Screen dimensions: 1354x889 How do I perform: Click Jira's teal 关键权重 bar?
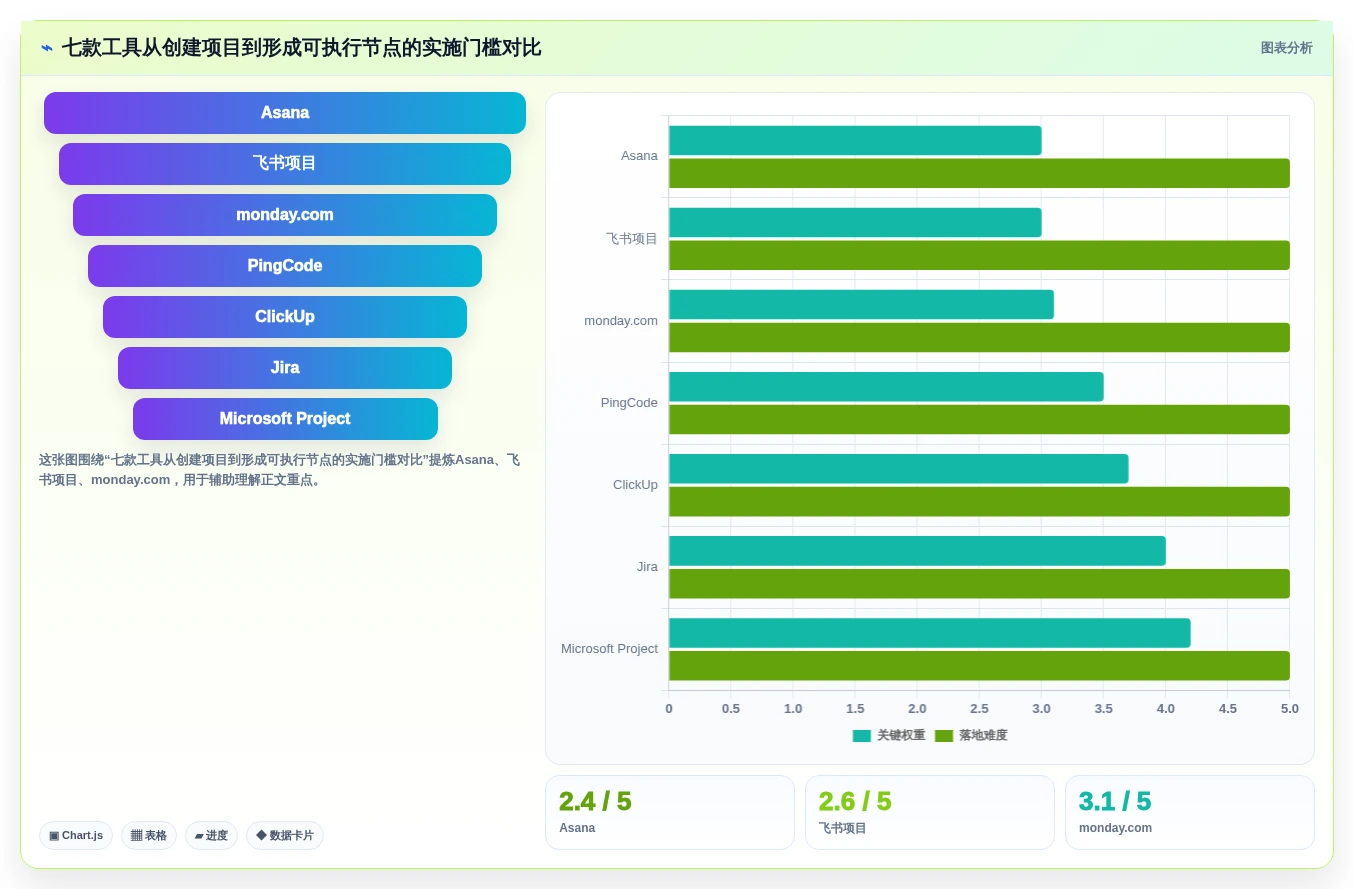coord(917,550)
